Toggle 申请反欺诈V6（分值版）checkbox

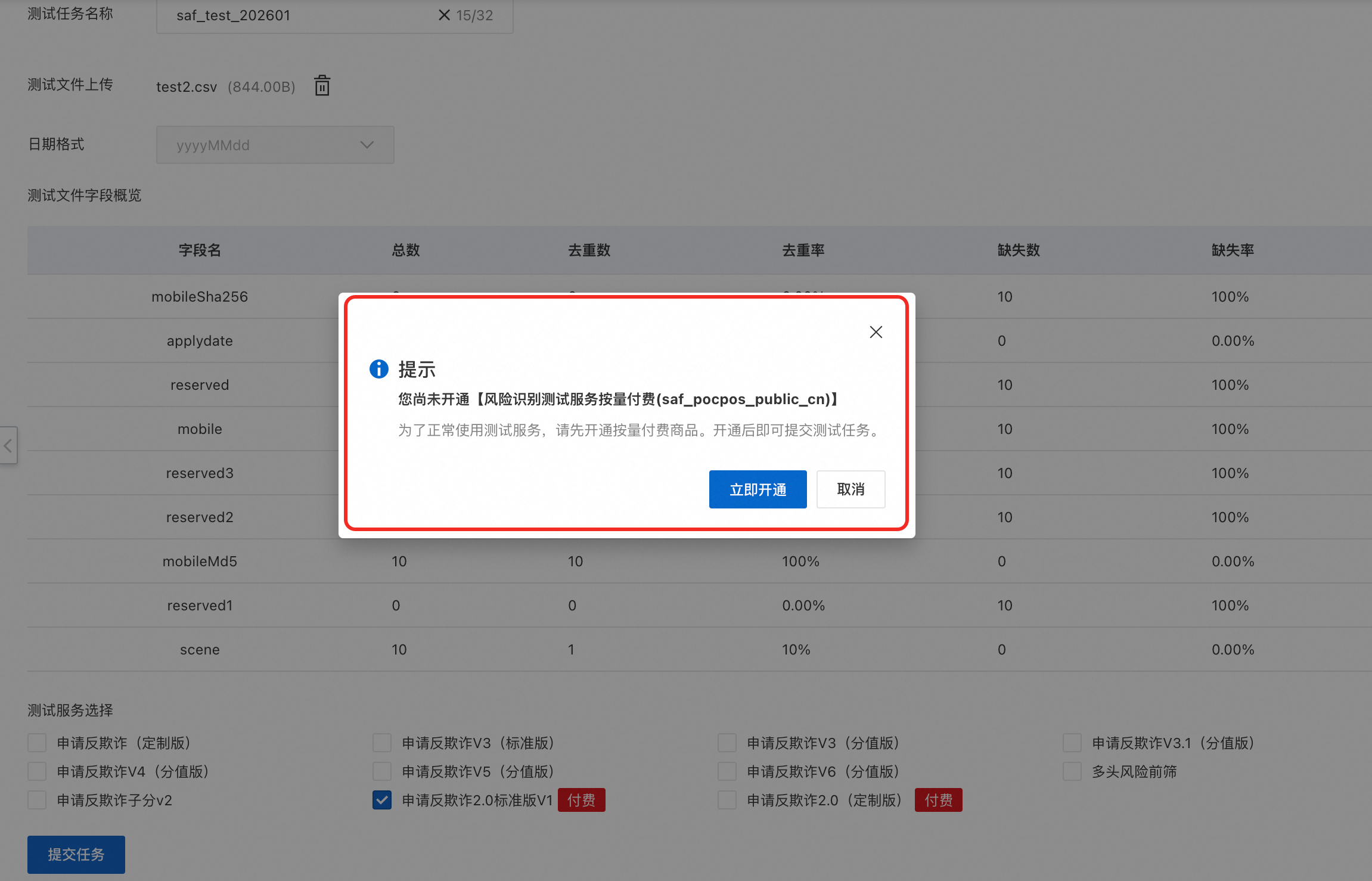tap(727, 771)
